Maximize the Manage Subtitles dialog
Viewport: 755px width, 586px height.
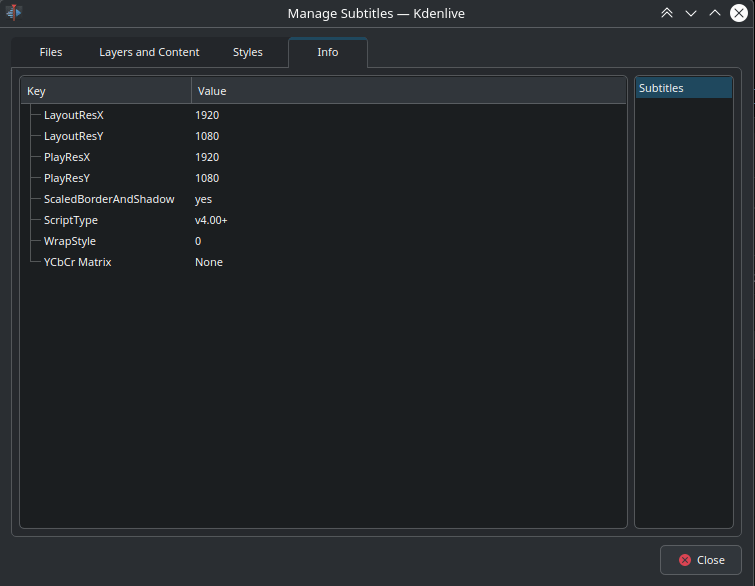tap(715, 13)
